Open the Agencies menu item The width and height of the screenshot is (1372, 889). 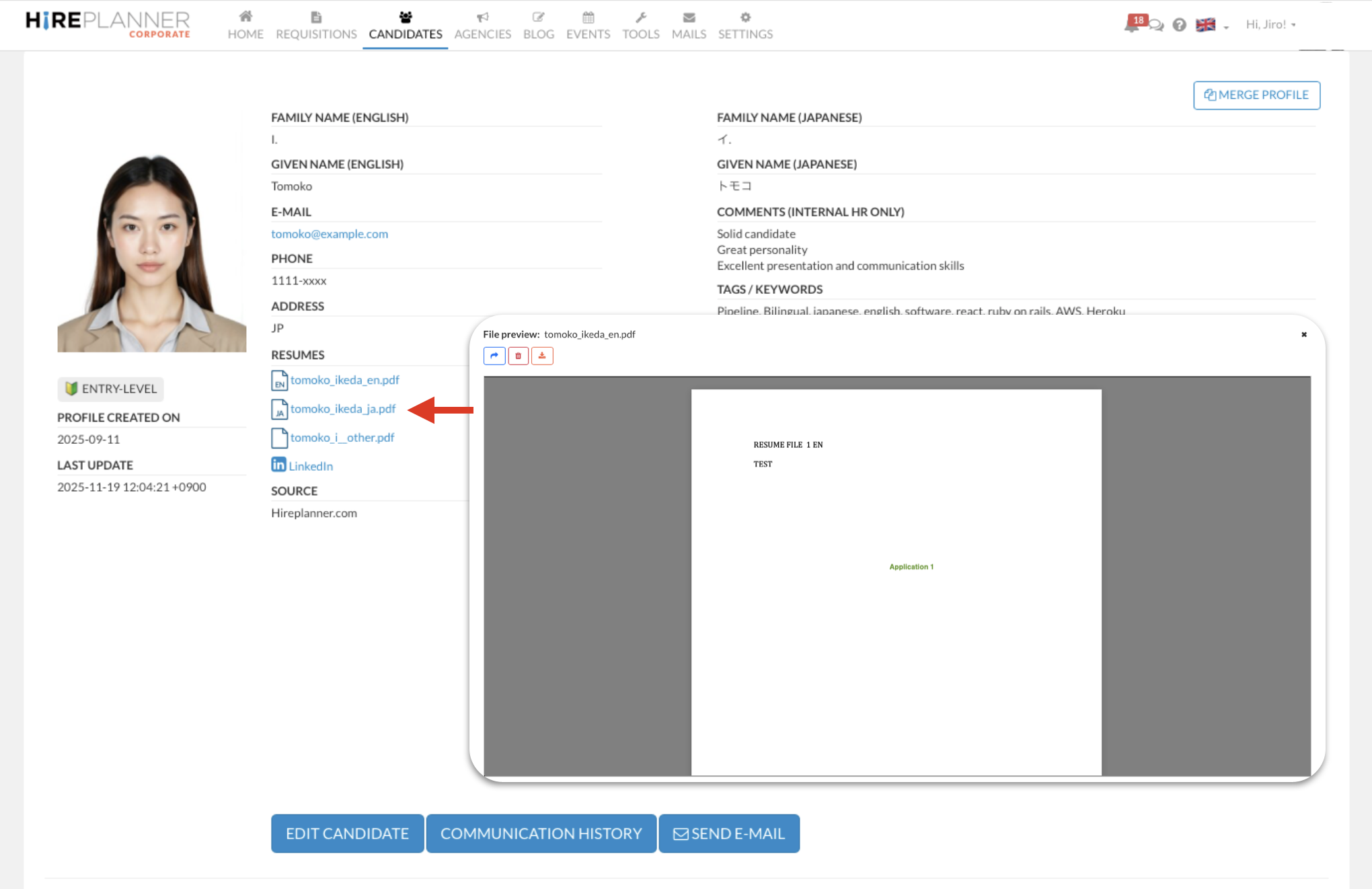tap(482, 26)
